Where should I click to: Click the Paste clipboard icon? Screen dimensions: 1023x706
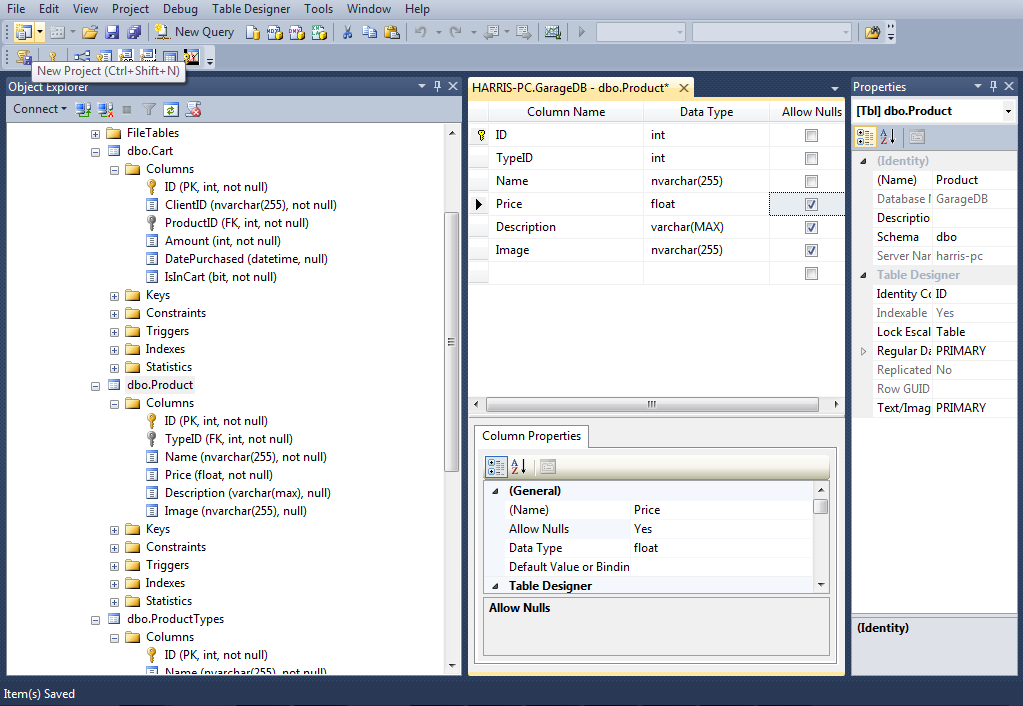391,32
